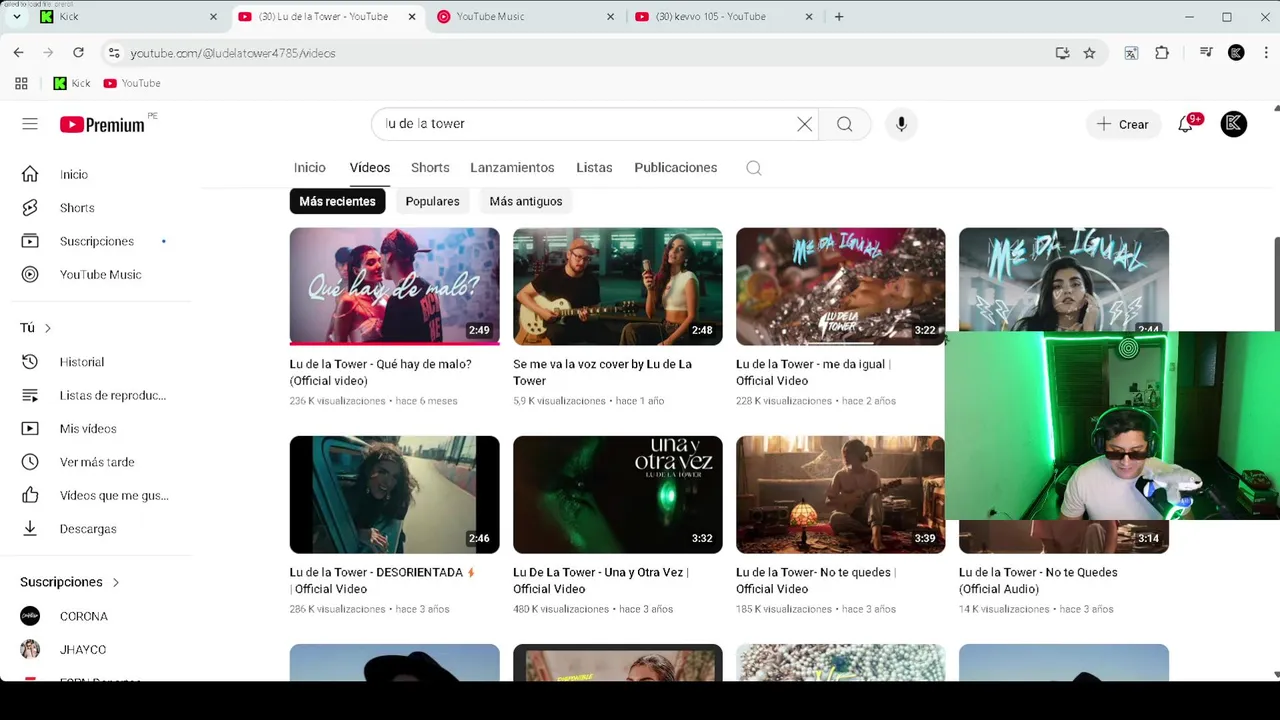This screenshot has width=1280, height=720.
Task: Open the media control icon in browser toolbar
Action: [1206, 53]
